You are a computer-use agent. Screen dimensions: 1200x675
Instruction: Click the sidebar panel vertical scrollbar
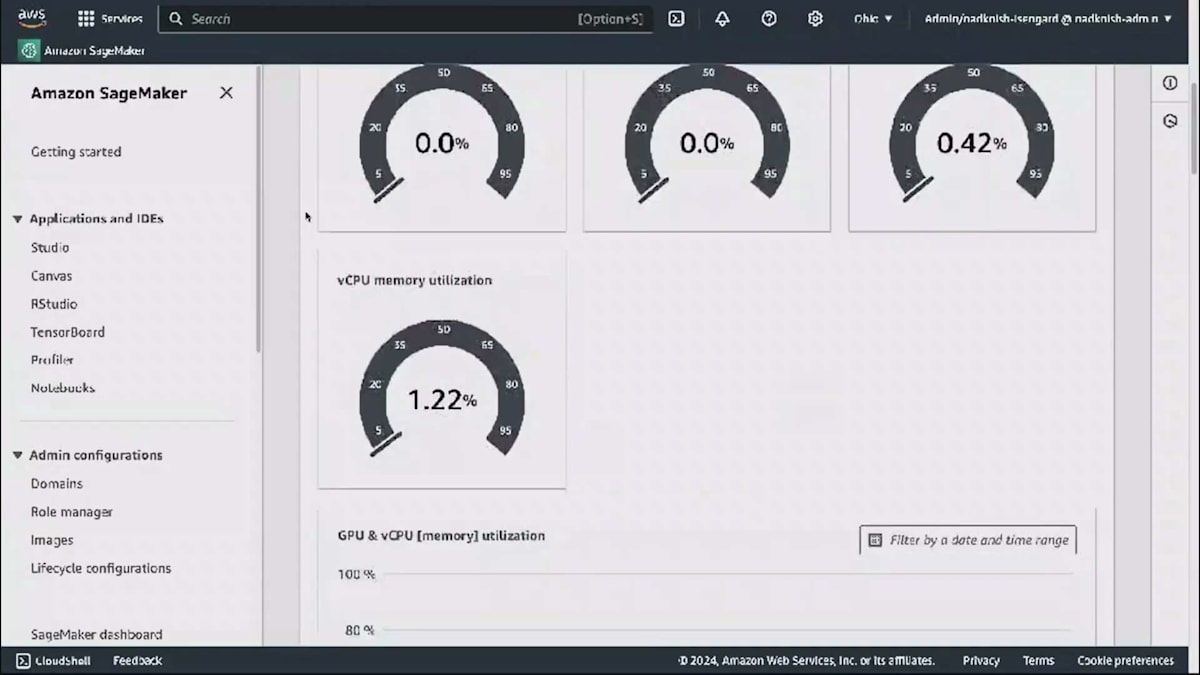click(x=259, y=208)
